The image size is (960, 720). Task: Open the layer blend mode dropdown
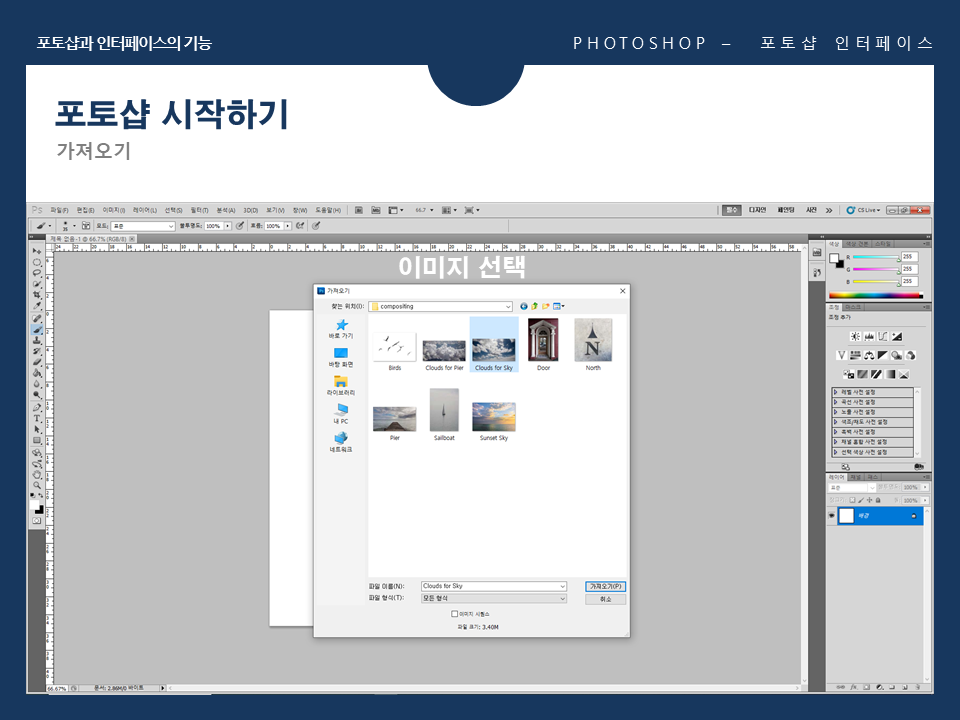tap(852, 487)
